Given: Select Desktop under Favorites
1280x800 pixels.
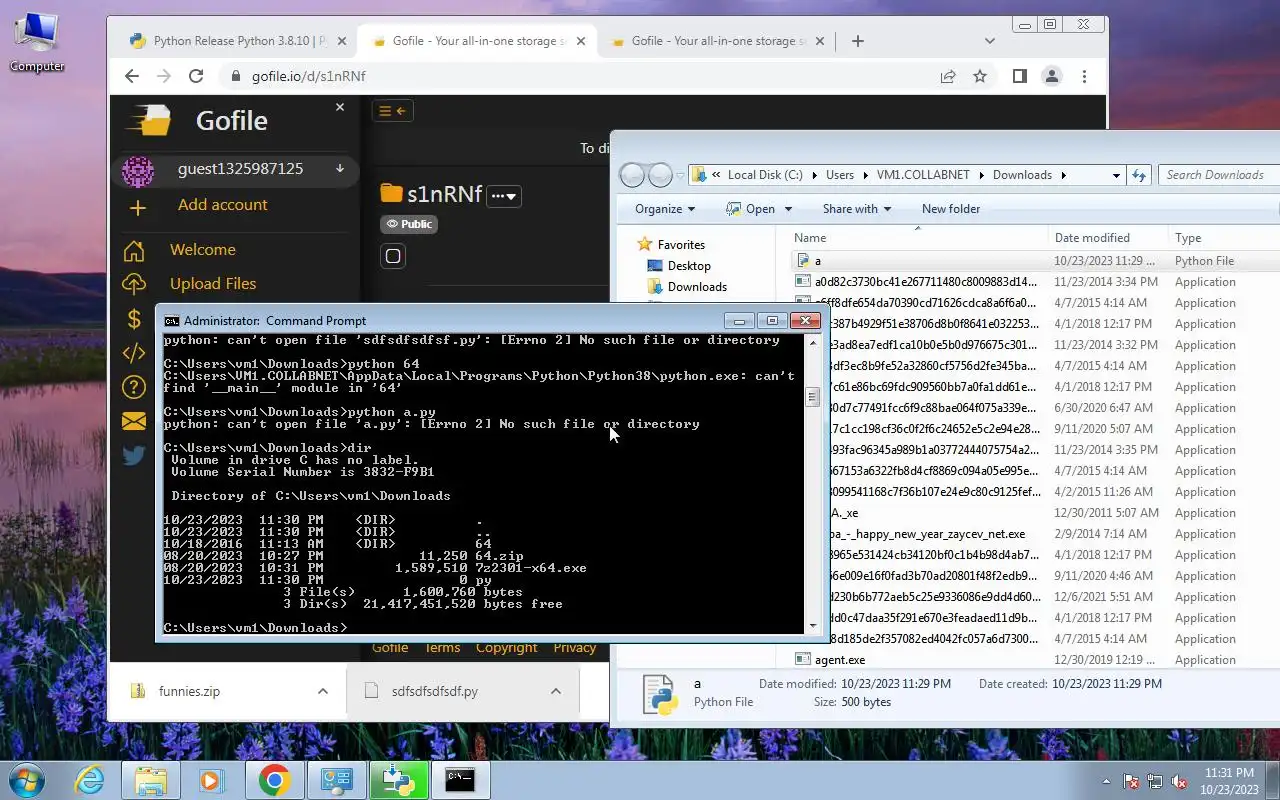Looking at the screenshot, I should (x=689, y=266).
